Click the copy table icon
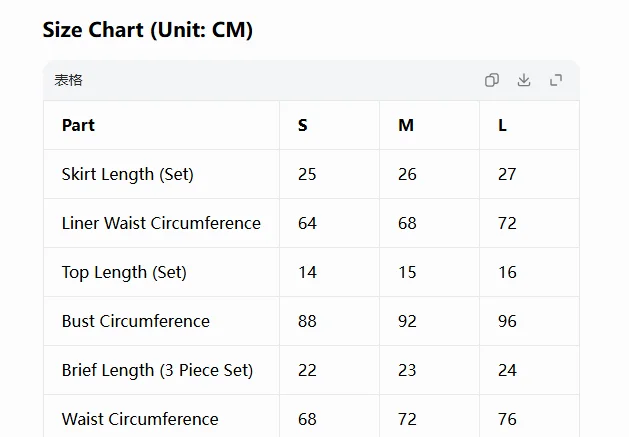 [x=492, y=80]
